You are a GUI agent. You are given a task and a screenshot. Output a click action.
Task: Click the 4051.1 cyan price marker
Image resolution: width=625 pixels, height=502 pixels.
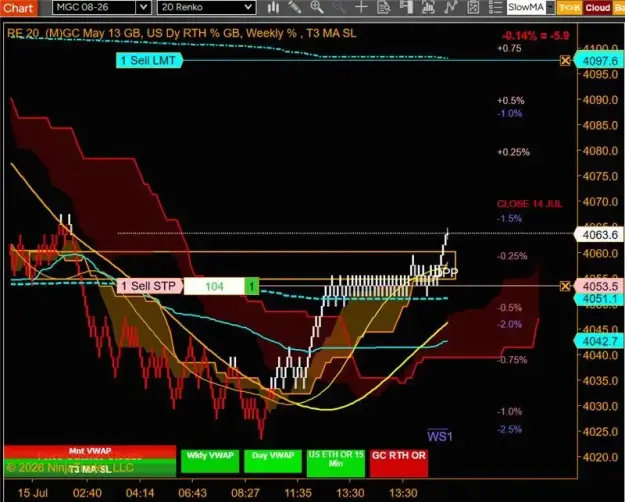tap(598, 299)
